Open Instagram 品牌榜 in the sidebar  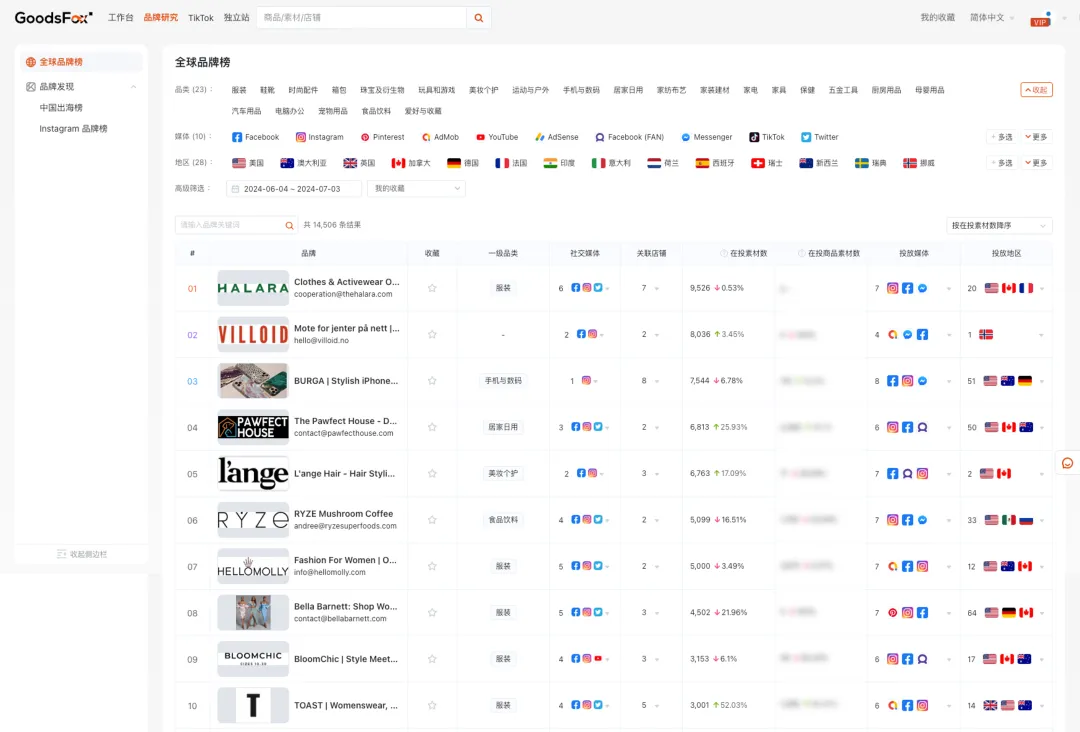[x=73, y=129]
